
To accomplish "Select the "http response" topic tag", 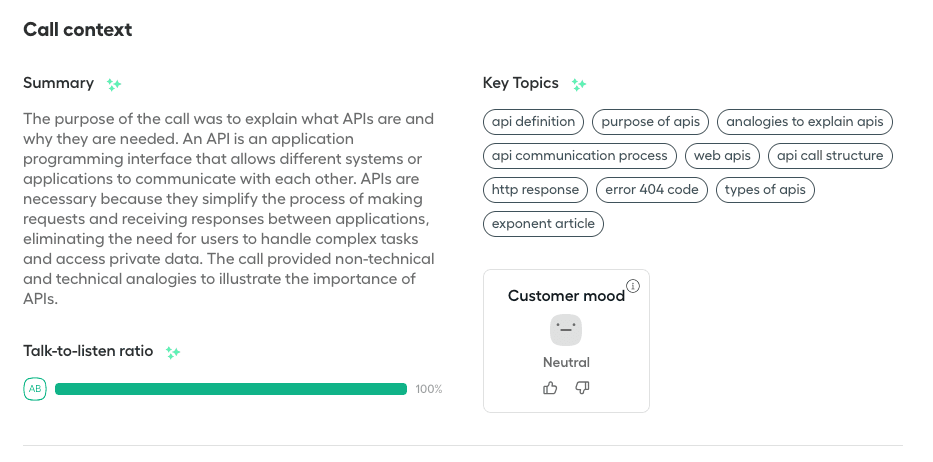I will (x=535, y=189).
